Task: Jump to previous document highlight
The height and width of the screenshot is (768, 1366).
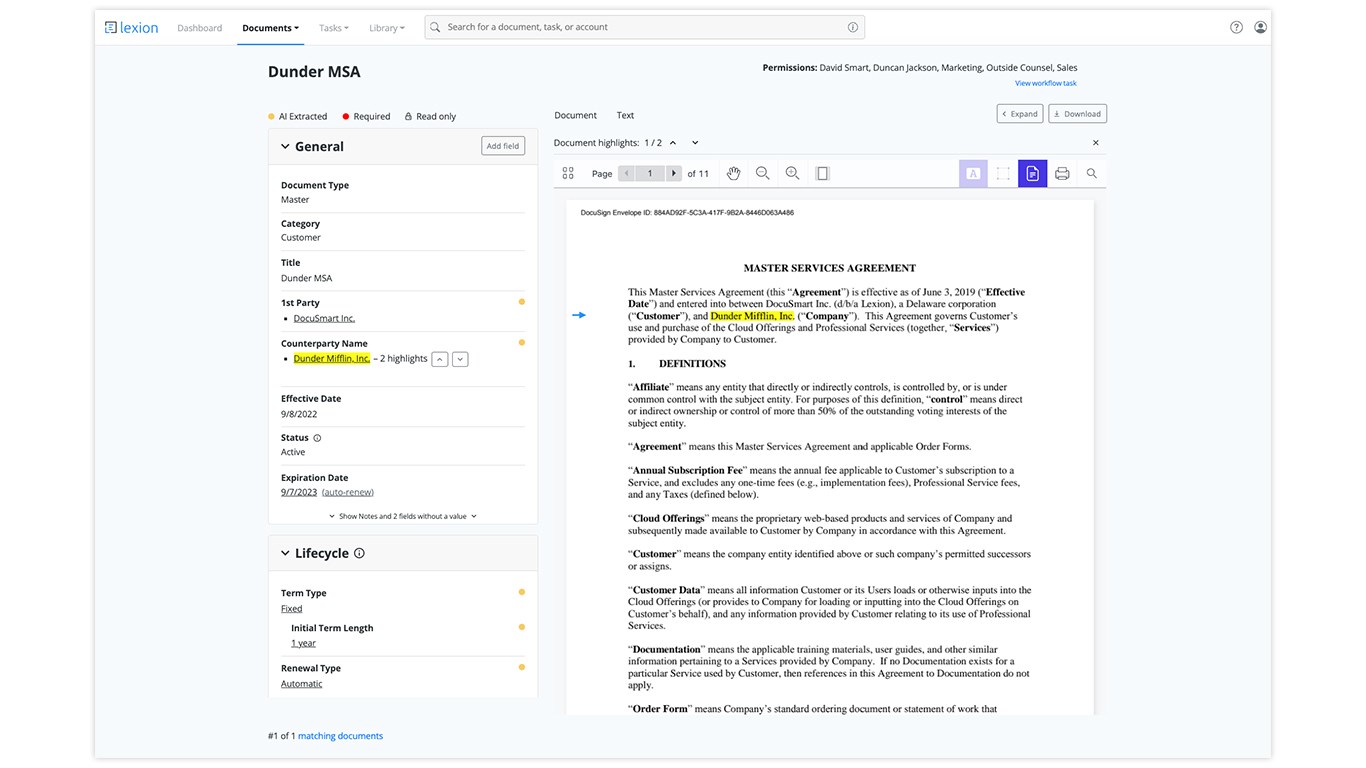Action: click(673, 143)
